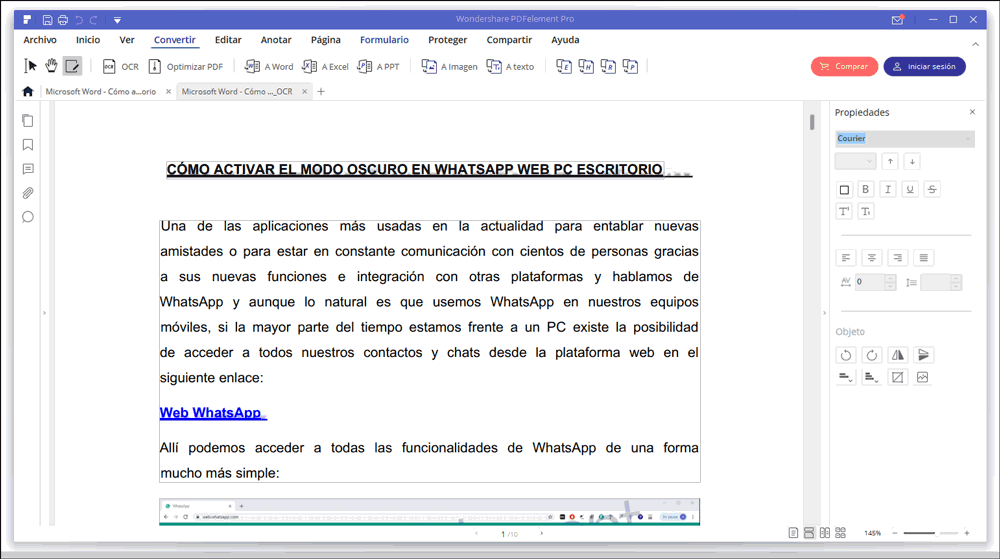Switch to the Proteger tab
This screenshot has width=1000, height=559.
click(448, 40)
